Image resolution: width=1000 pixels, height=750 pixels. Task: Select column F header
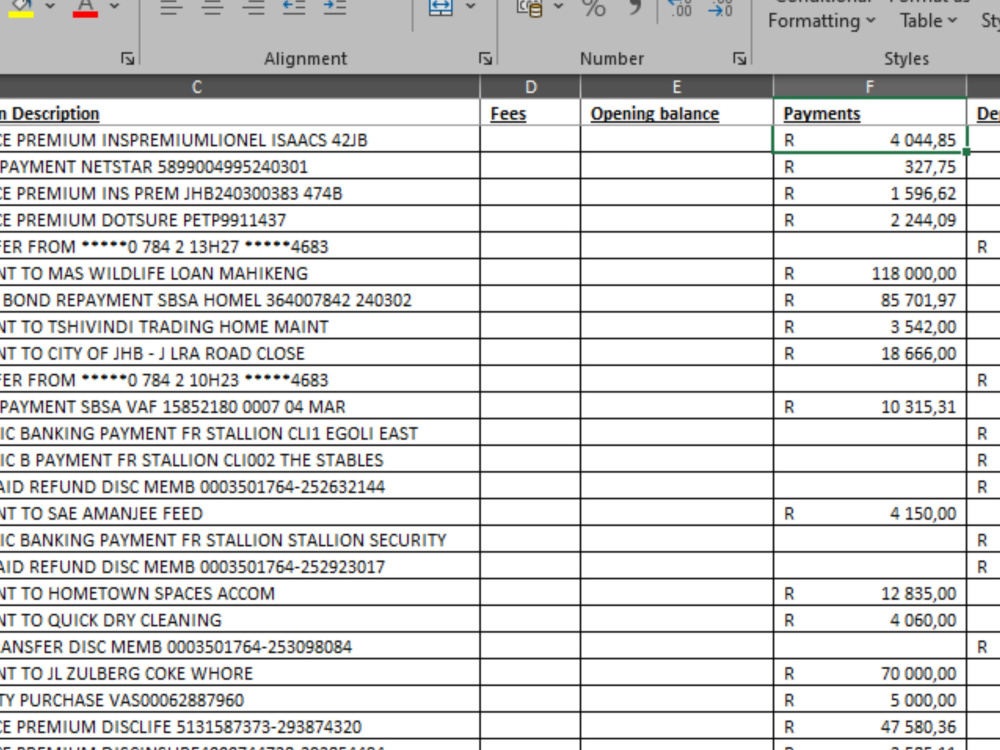pos(870,87)
